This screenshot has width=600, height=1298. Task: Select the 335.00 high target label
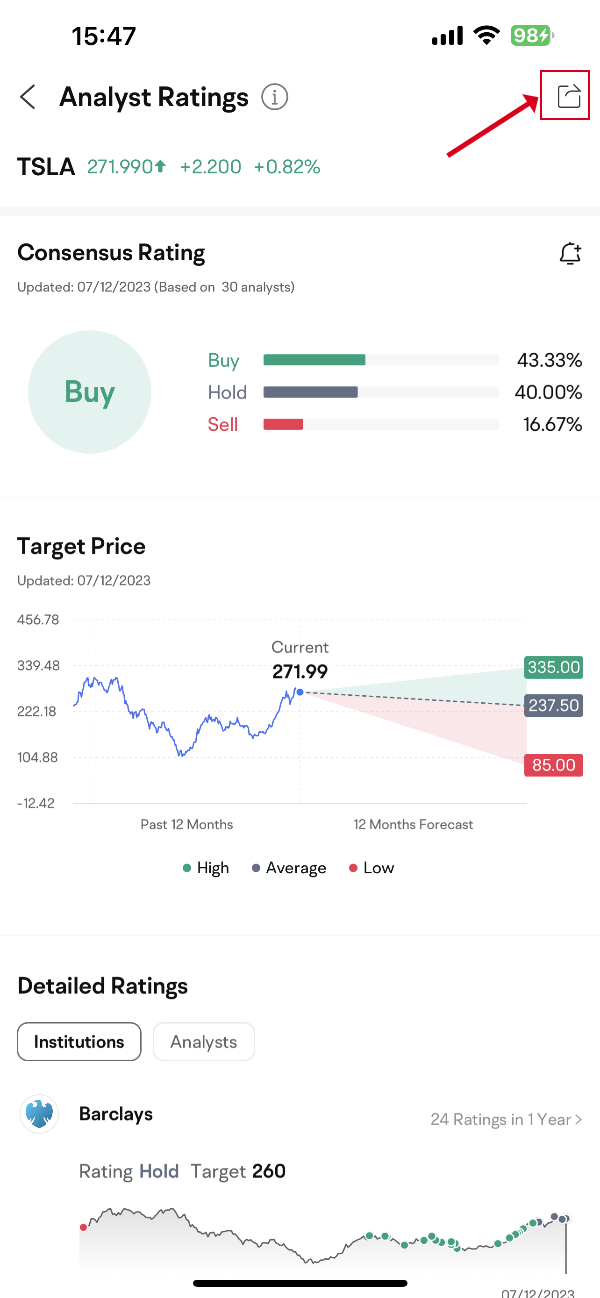[x=554, y=667]
